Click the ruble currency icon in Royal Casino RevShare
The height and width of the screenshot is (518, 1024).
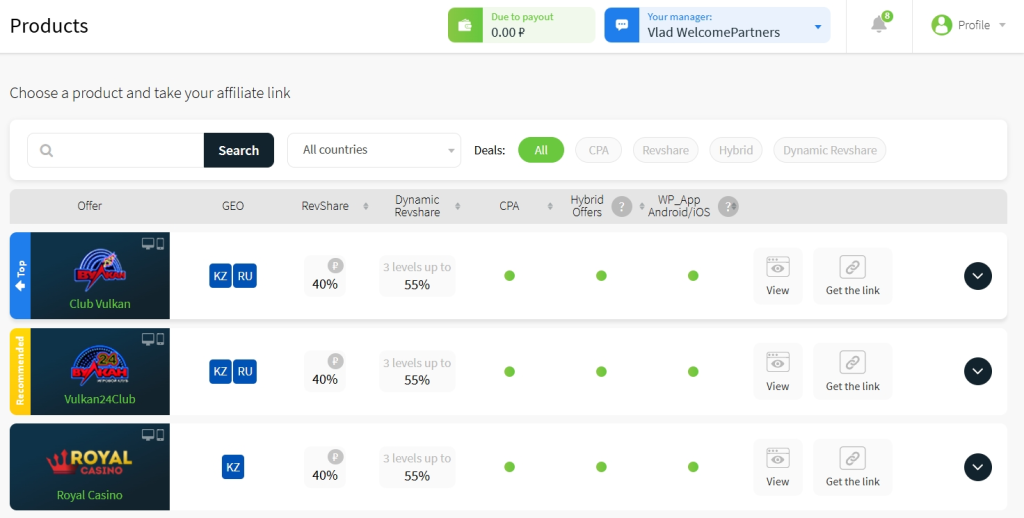336,457
